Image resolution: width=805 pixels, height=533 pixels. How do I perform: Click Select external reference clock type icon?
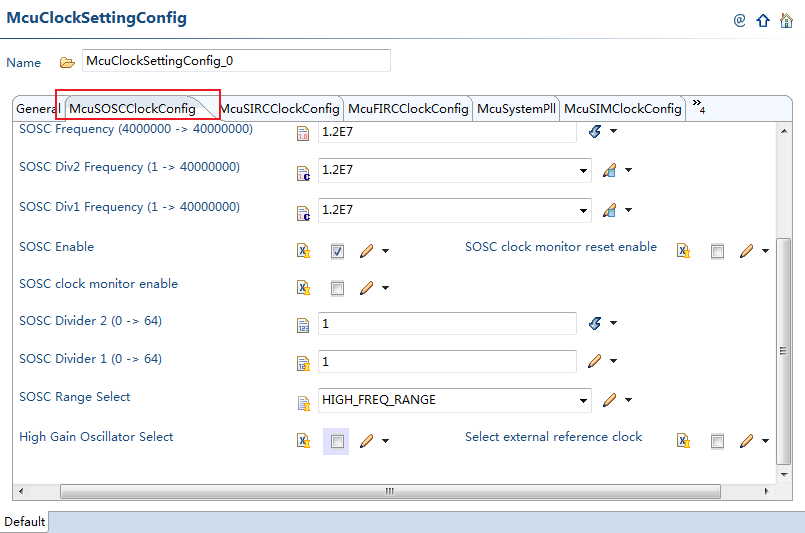click(683, 441)
